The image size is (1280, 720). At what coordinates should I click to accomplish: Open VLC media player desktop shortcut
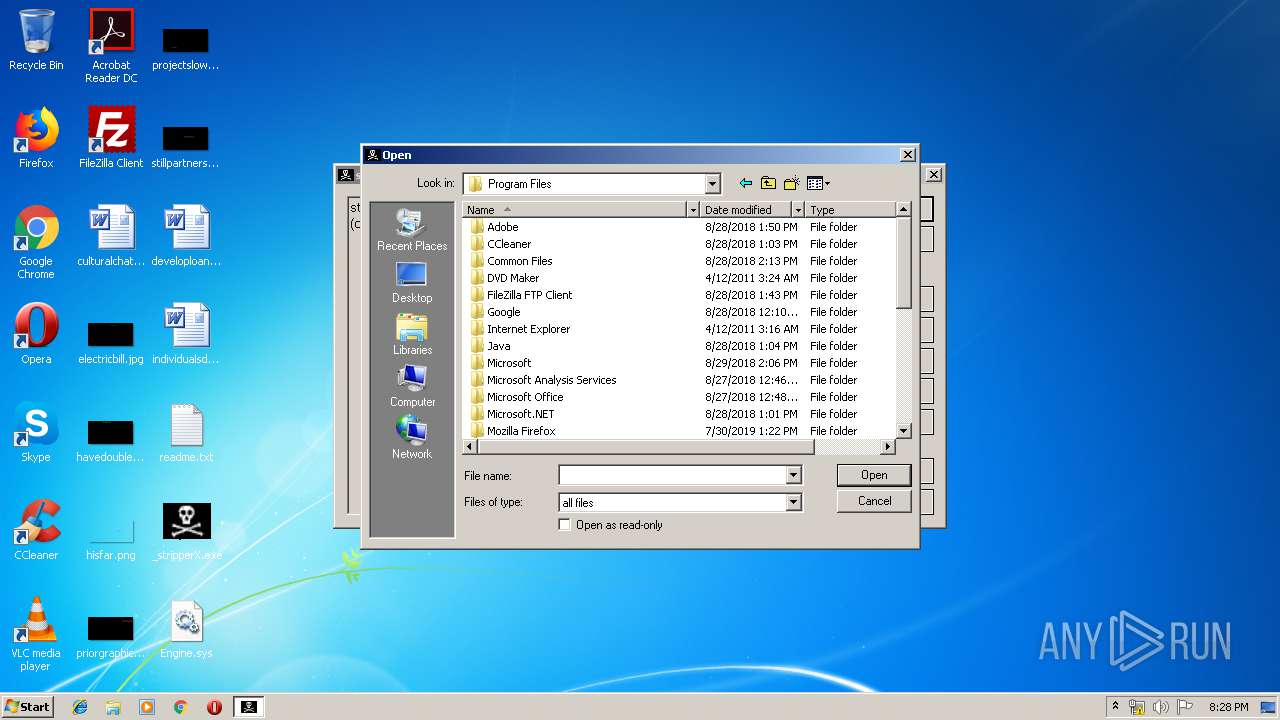coord(36,634)
